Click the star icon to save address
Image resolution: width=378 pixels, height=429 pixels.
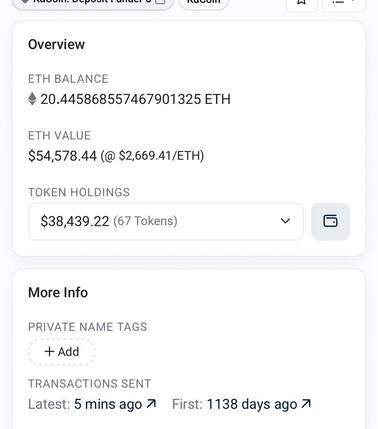click(302, 3)
